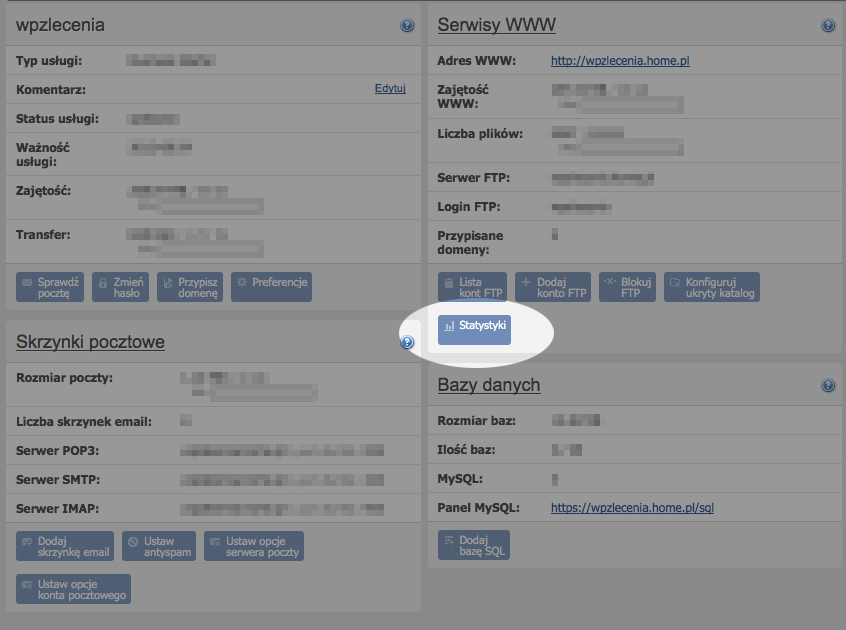Open Ustaw opcje konta pocztowego

tap(73, 589)
